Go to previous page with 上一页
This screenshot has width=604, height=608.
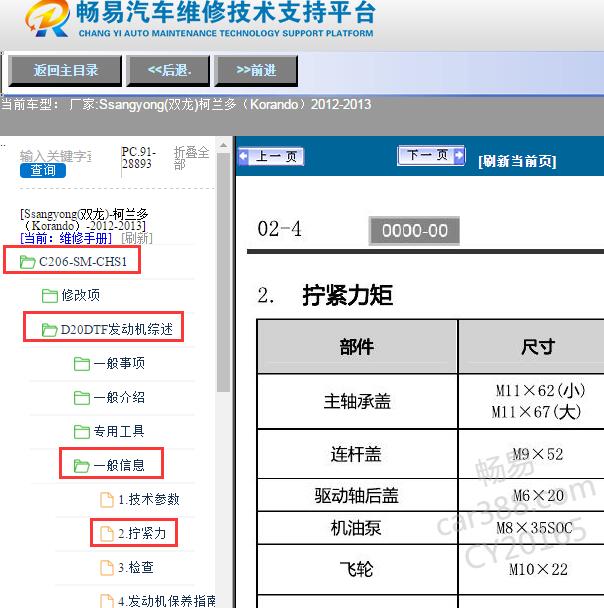271,156
